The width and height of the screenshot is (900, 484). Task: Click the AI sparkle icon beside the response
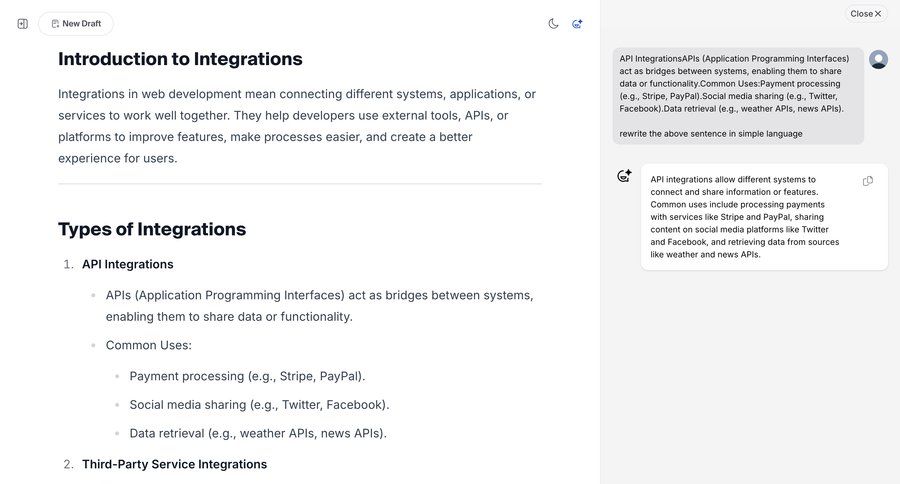click(x=624, y=176)
